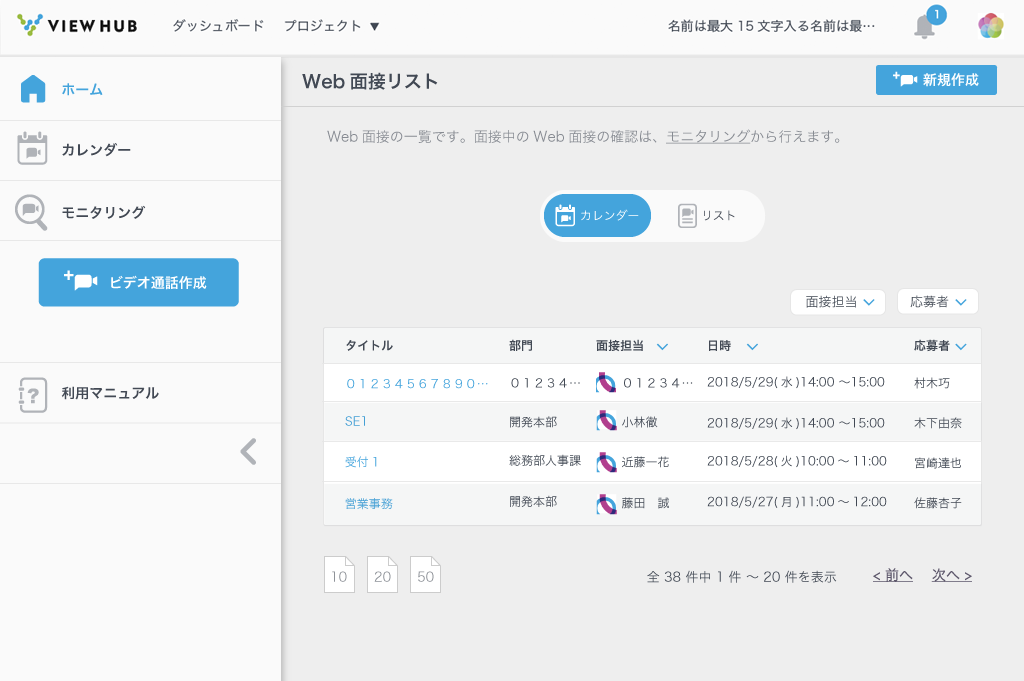Set 20 items per page

(x=382, y=575)
